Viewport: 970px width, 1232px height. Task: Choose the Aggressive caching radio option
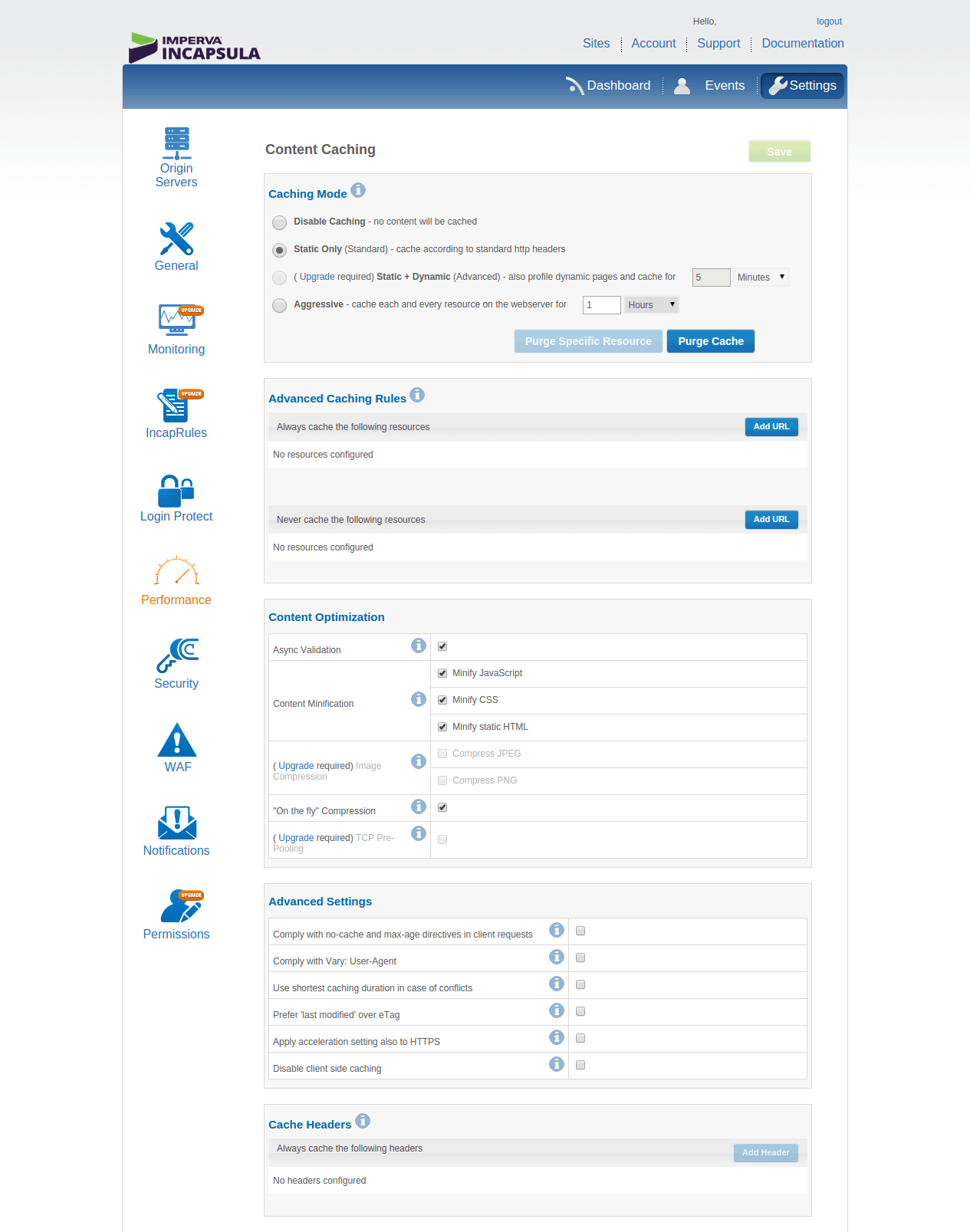tap(280, 305)
